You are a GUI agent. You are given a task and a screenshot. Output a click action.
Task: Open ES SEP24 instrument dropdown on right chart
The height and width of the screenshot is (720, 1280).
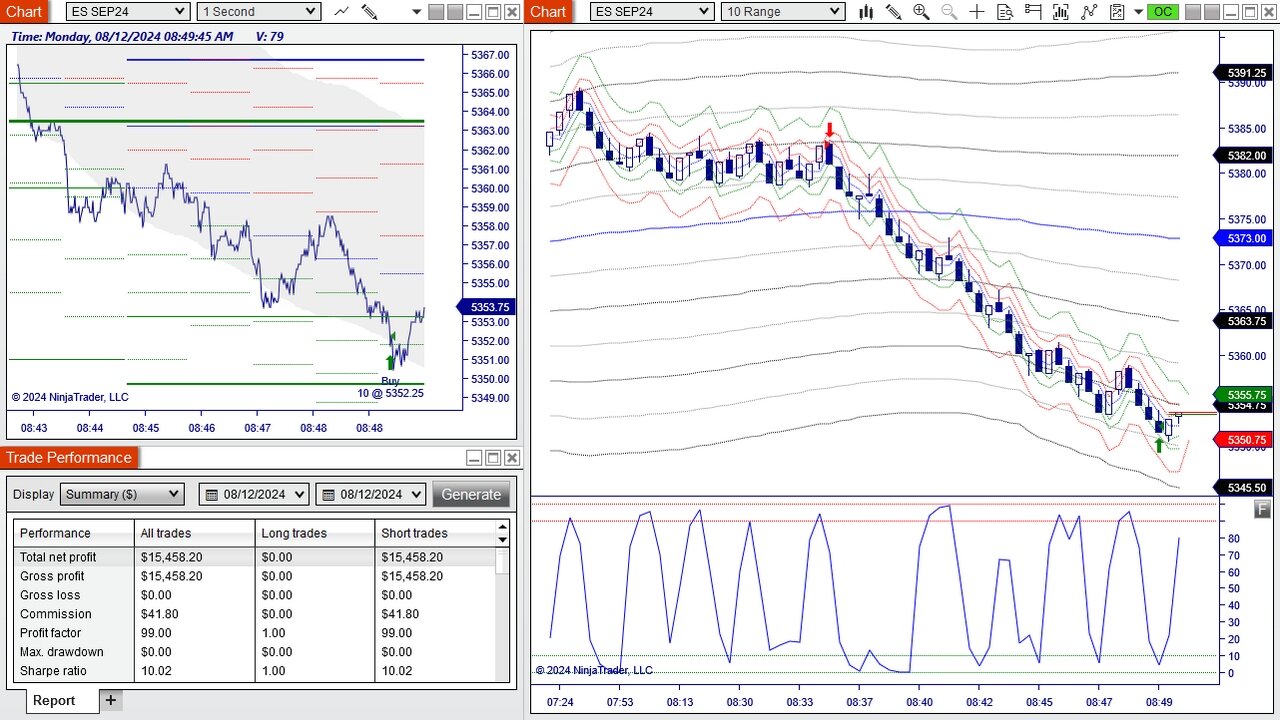point(652,12)
